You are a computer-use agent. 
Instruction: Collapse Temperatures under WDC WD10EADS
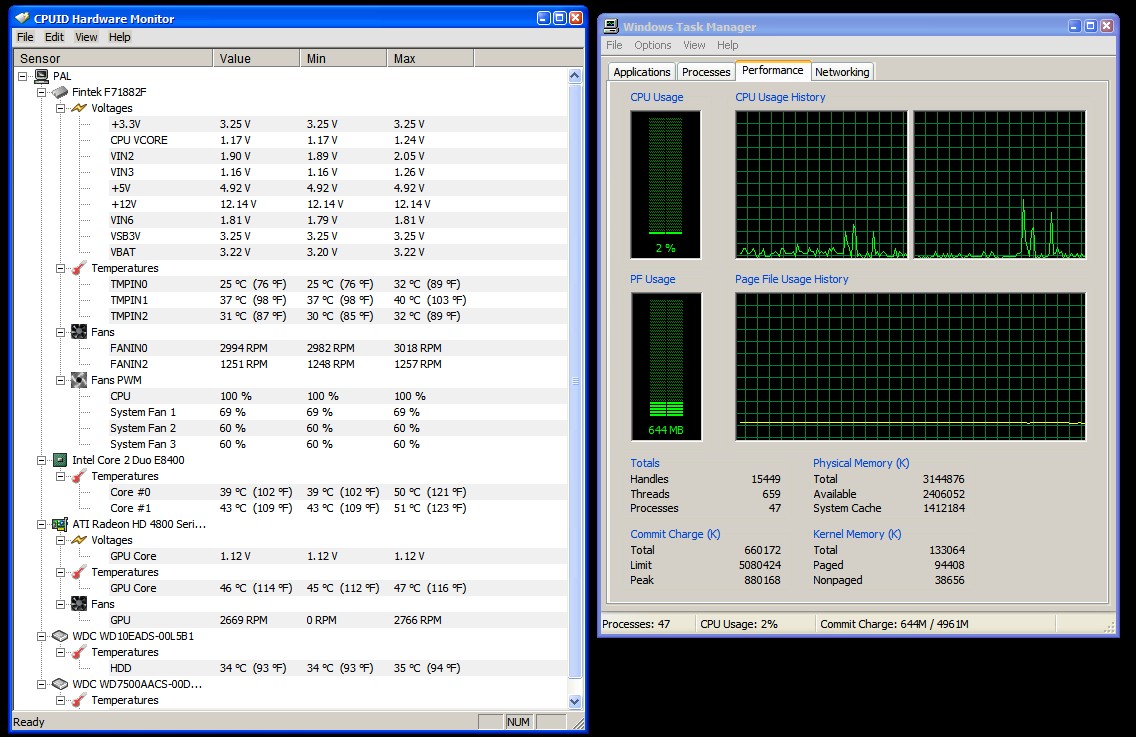60,652
